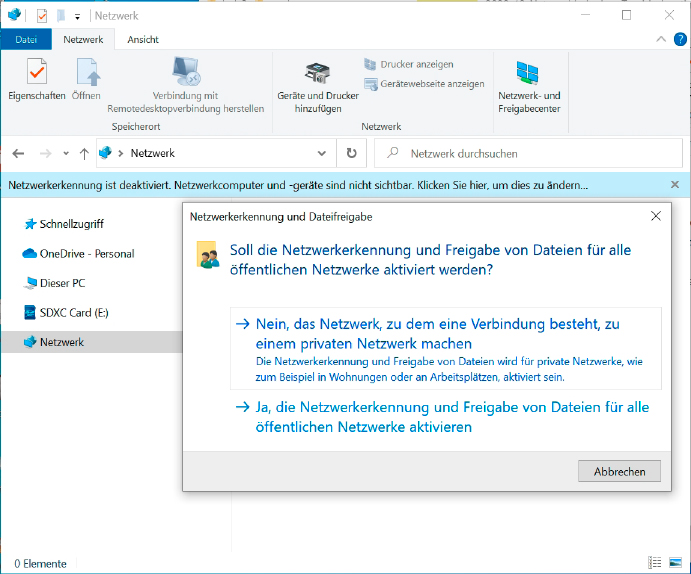Switch to details view in status bar
This screenshot has width=691, height=574.
coord(654,563)
